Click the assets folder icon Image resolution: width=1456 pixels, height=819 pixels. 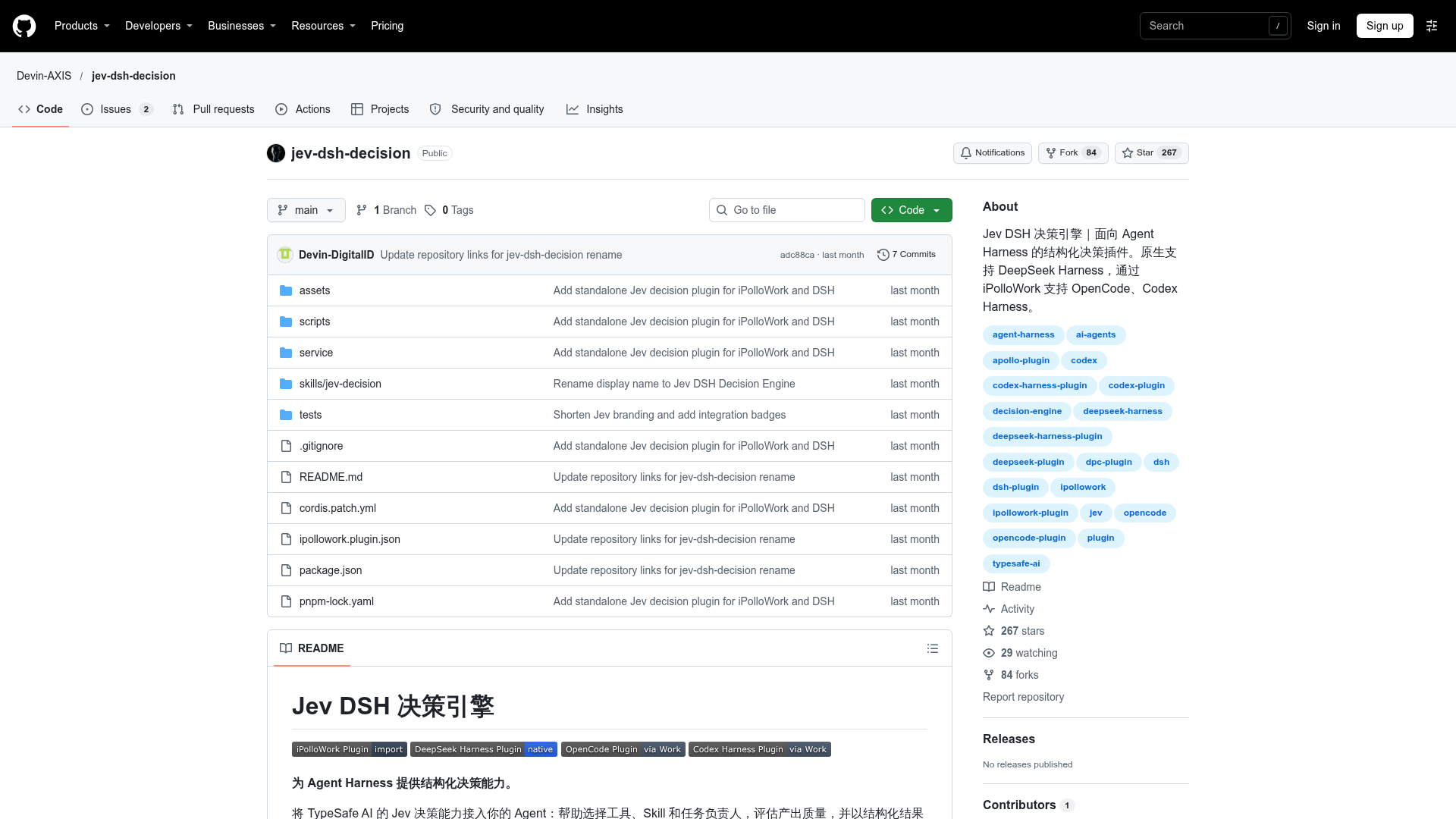pyautogui.click(x=286, y=290)
